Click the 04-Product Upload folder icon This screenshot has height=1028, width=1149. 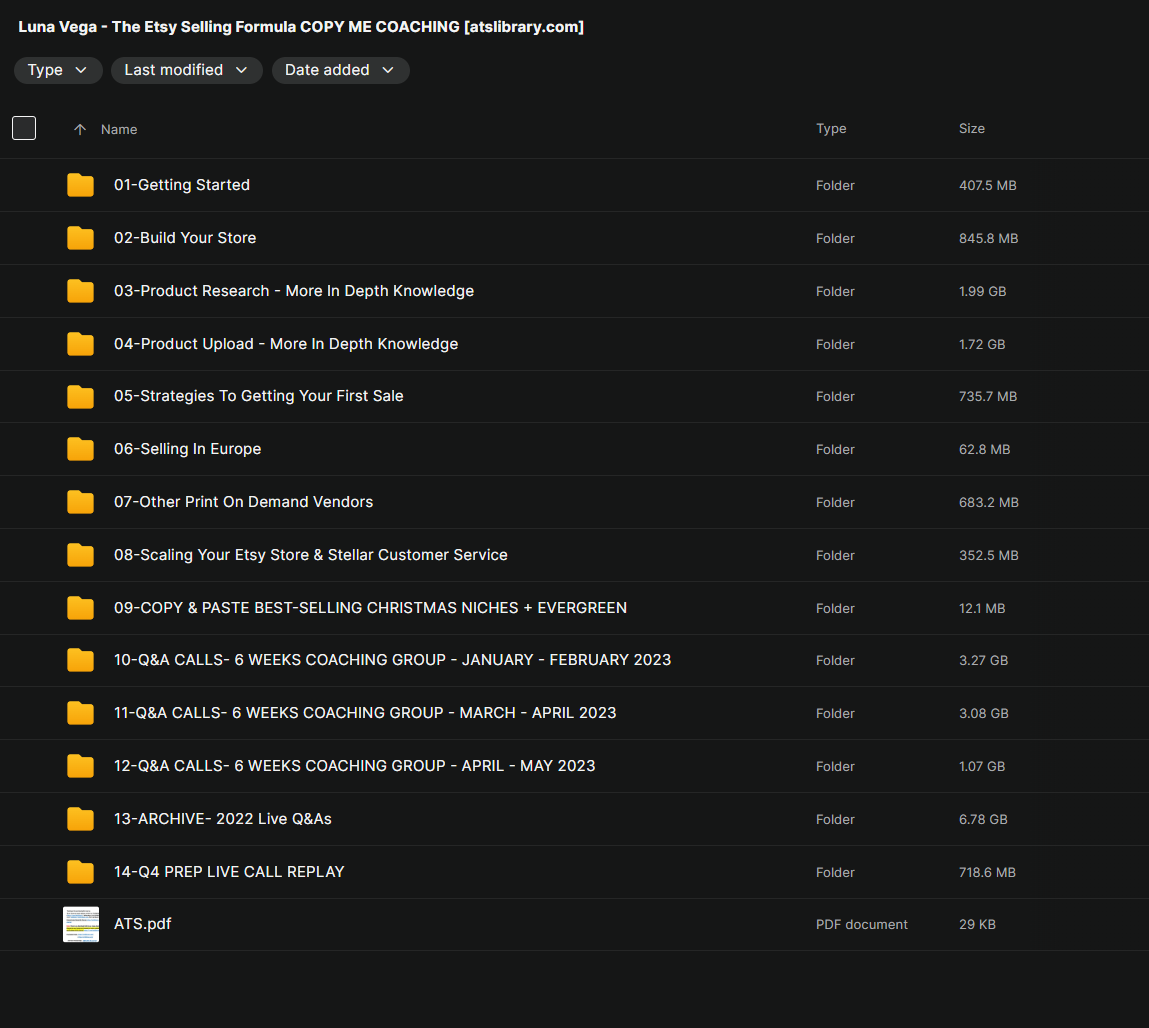click(81, 344)
